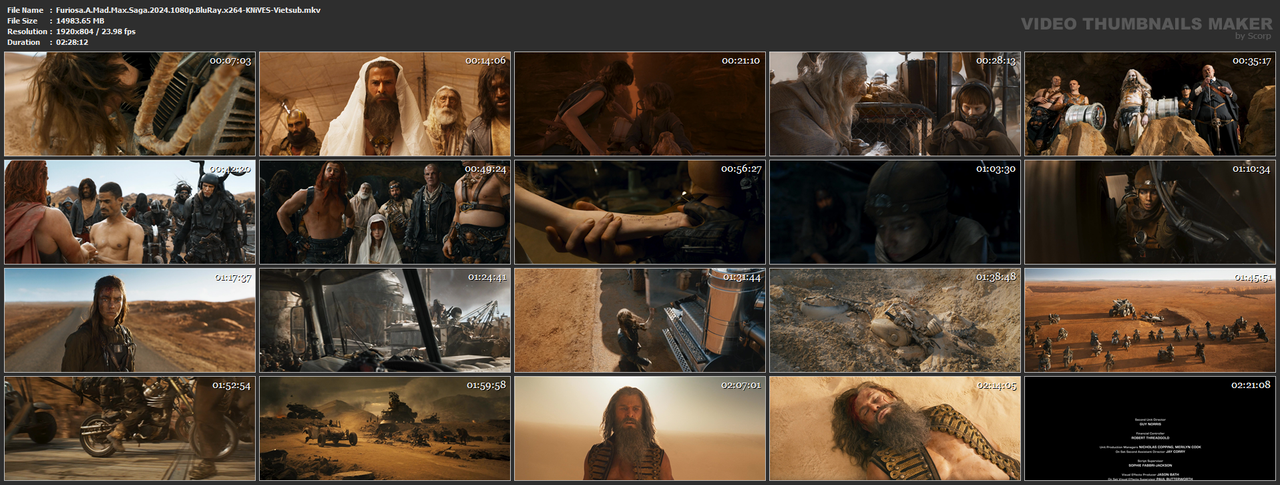Select the motorcycle frame at 01:52:54

[x=130, y=428]
